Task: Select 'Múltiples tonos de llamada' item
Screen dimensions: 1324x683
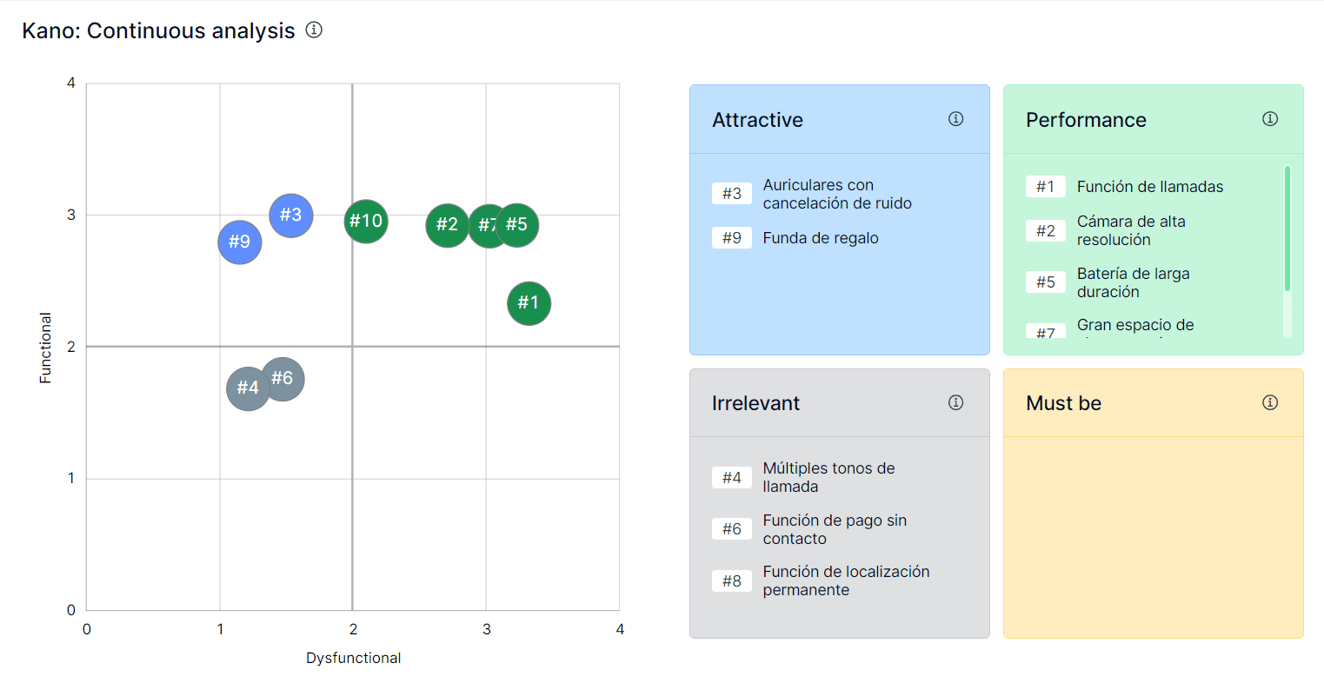Action: coord(828,478)
